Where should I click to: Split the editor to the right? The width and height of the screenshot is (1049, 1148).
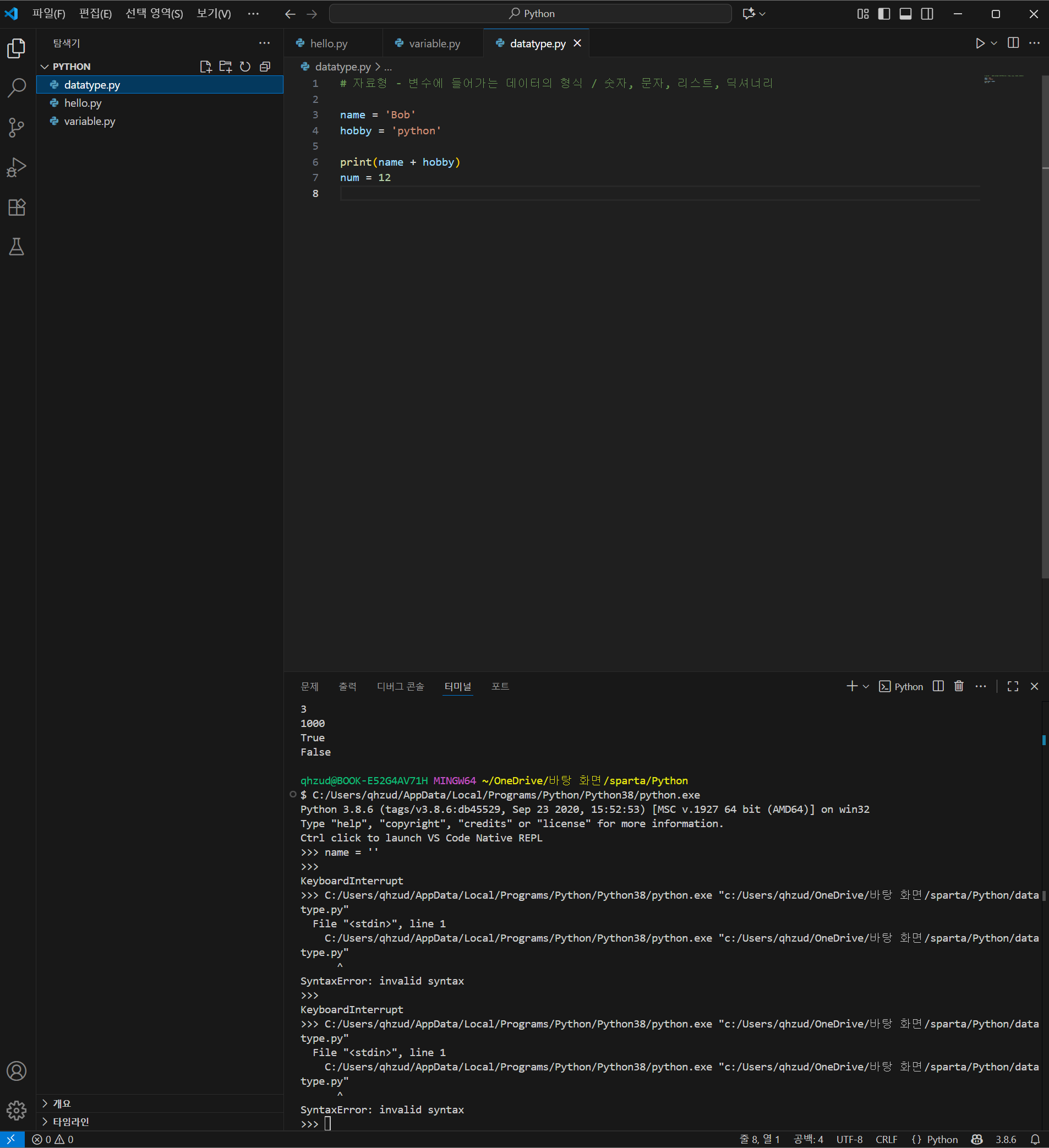click(x=1013, y=43)
